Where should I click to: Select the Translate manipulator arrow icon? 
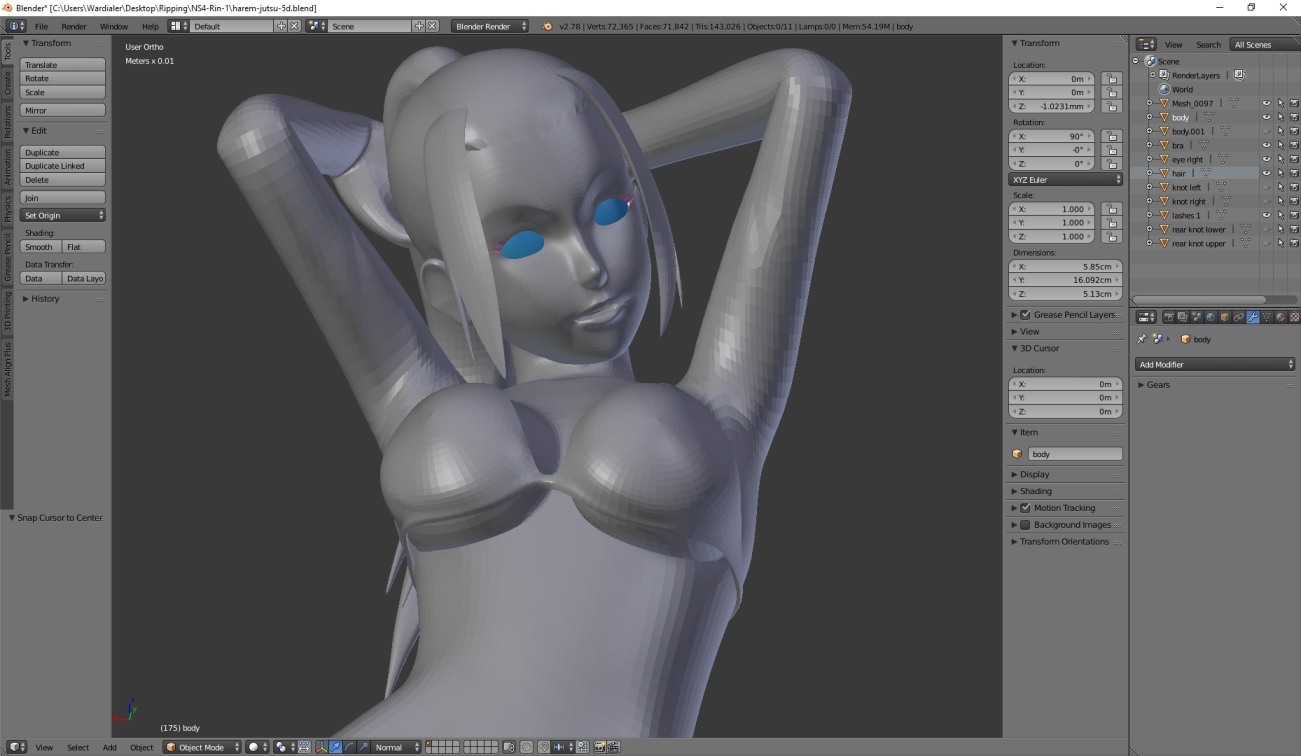(336, 747)
